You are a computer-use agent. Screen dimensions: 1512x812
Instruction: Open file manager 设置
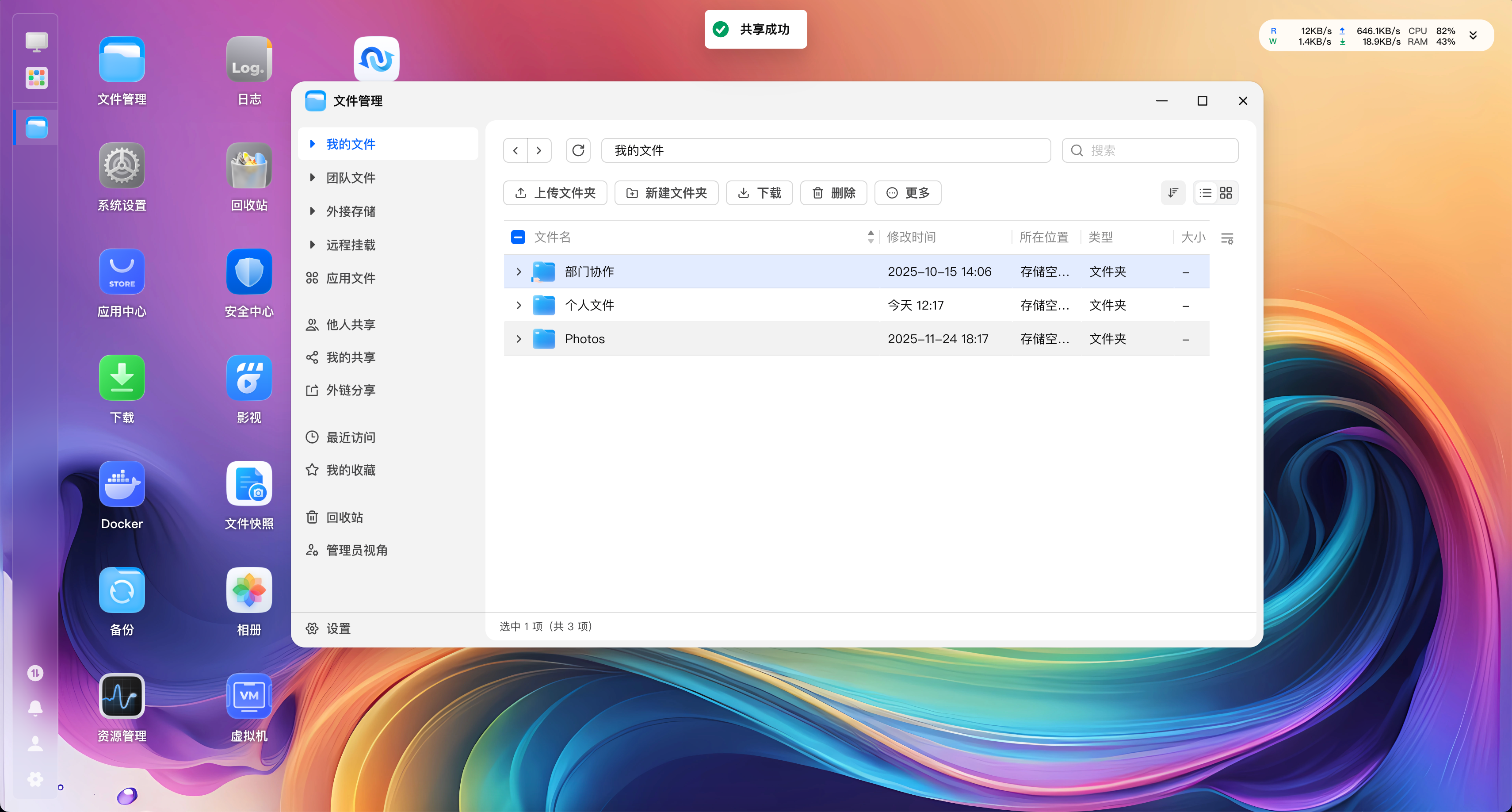coord(328,629)
